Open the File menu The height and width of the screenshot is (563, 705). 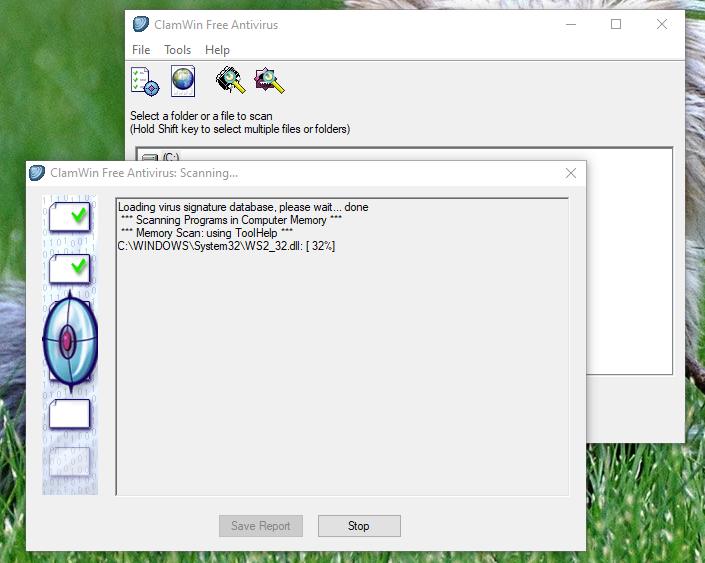click(141, 50)
